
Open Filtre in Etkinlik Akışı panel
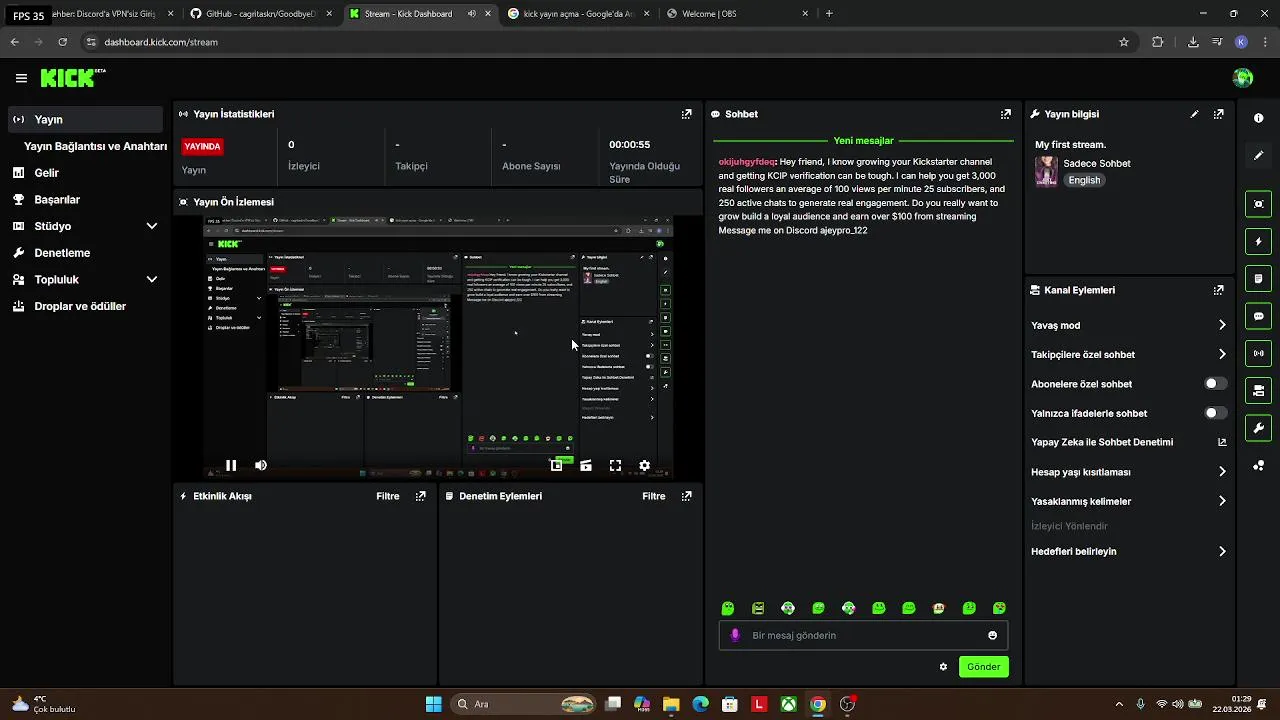pyautogui.click(x=388, y=496)
